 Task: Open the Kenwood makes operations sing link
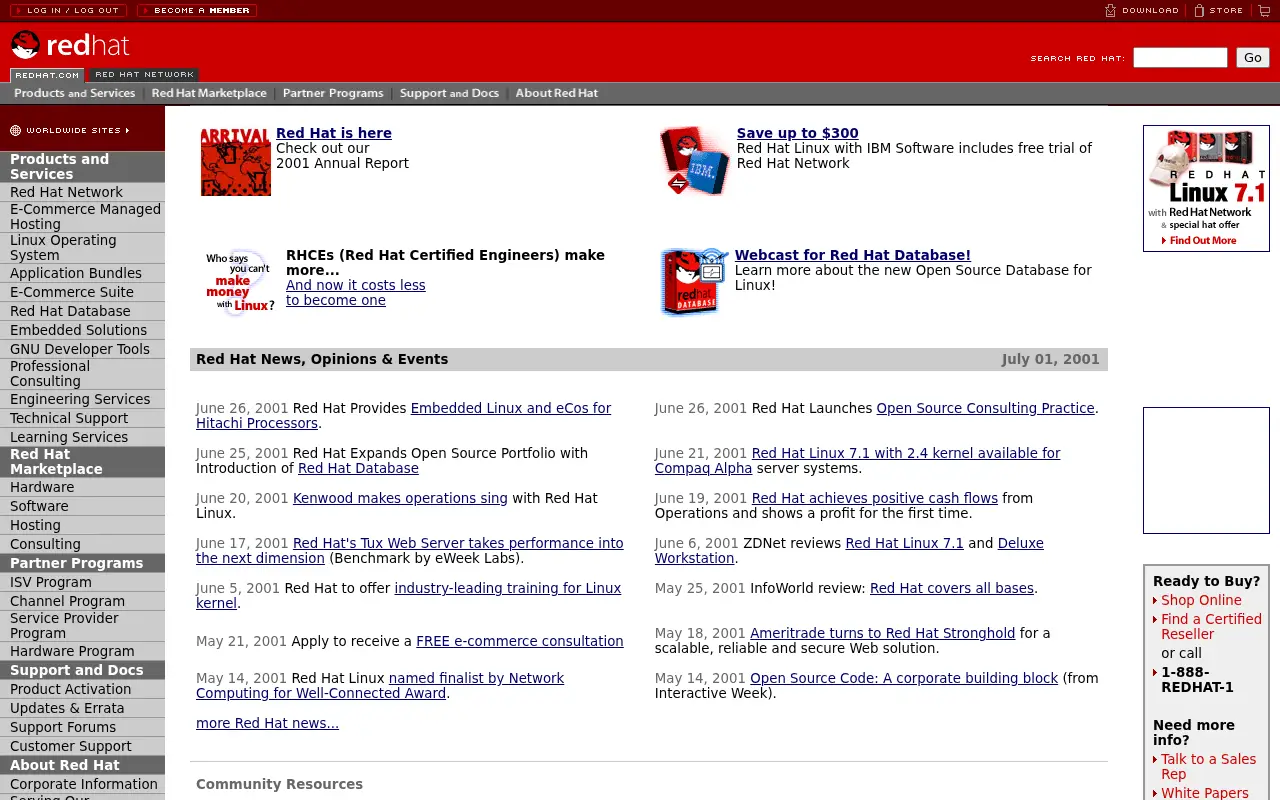coord(400,498)
